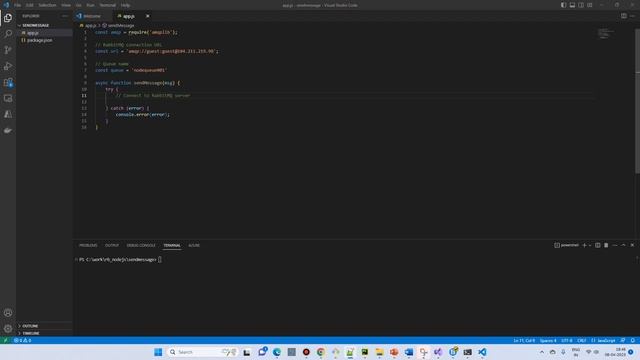This screenshot has width=640, height=360.
Task: Open the File menu
Action: pyautogui.click(x=17, y=5)
